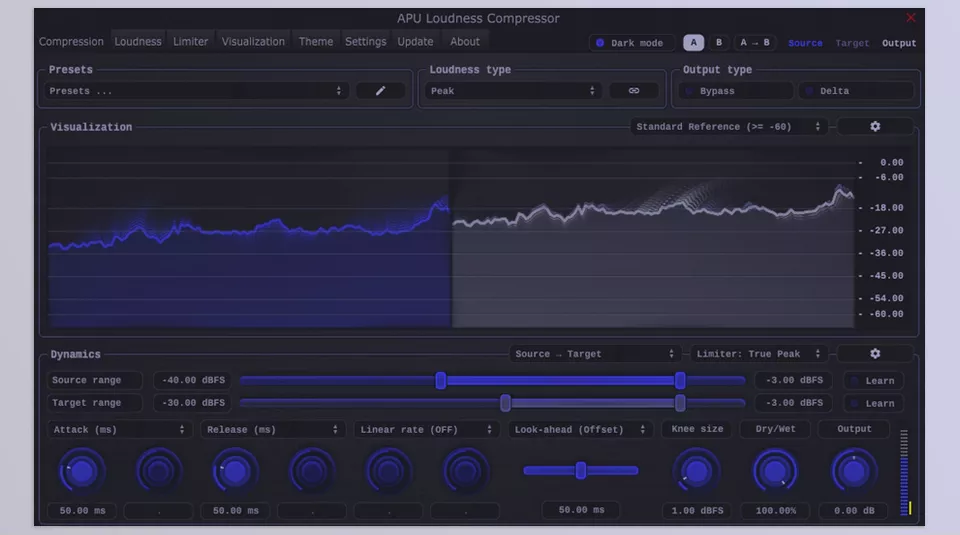
Task: Click the Look-ahead slider handle
Action: click(x=581, y=470)
